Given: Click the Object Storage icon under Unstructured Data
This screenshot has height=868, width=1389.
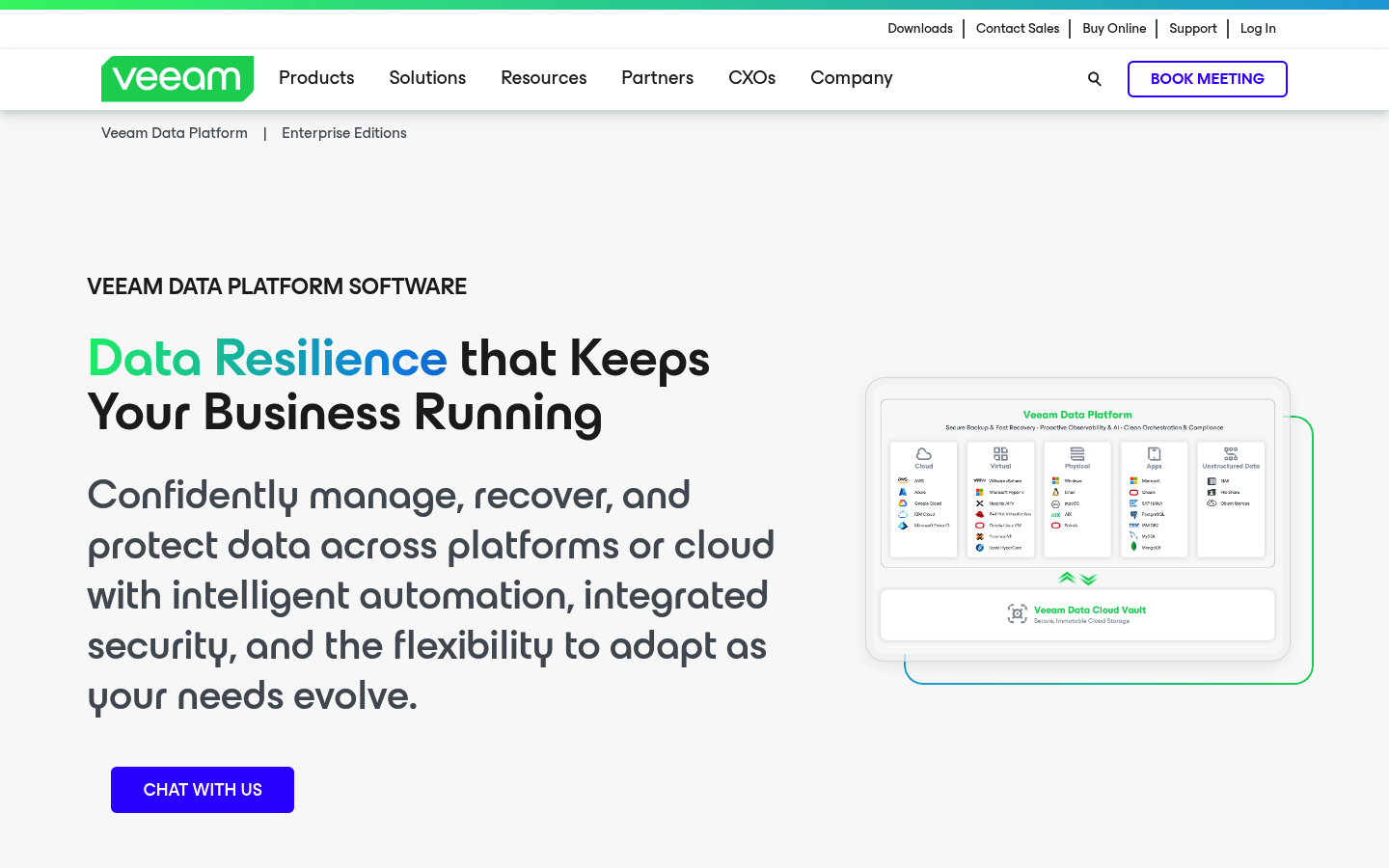Looking at the screenshot, I should pyautogui.click(x=1212, y=503).
